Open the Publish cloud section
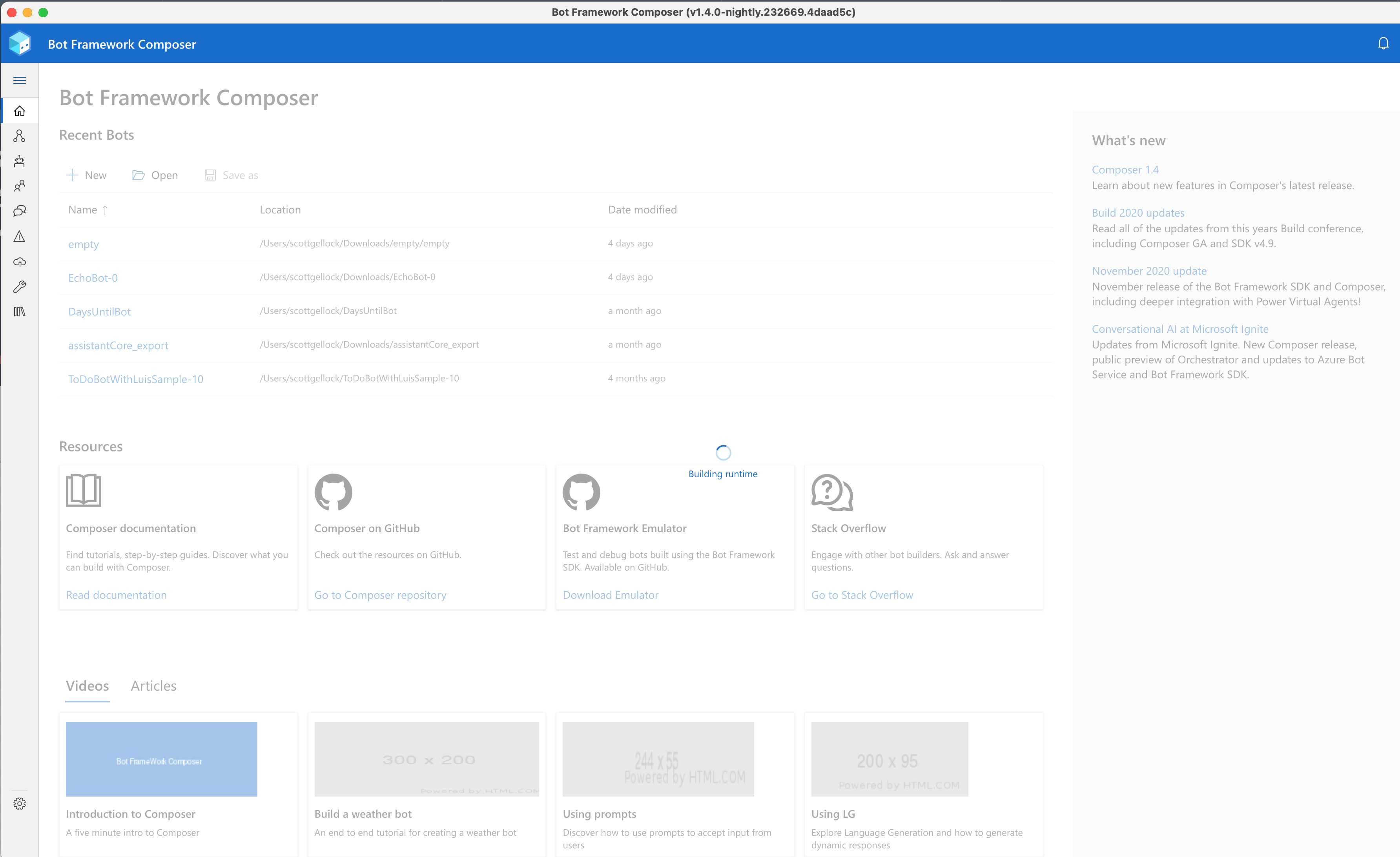Screen dimensions: 1400x857 tap(20, 262)
